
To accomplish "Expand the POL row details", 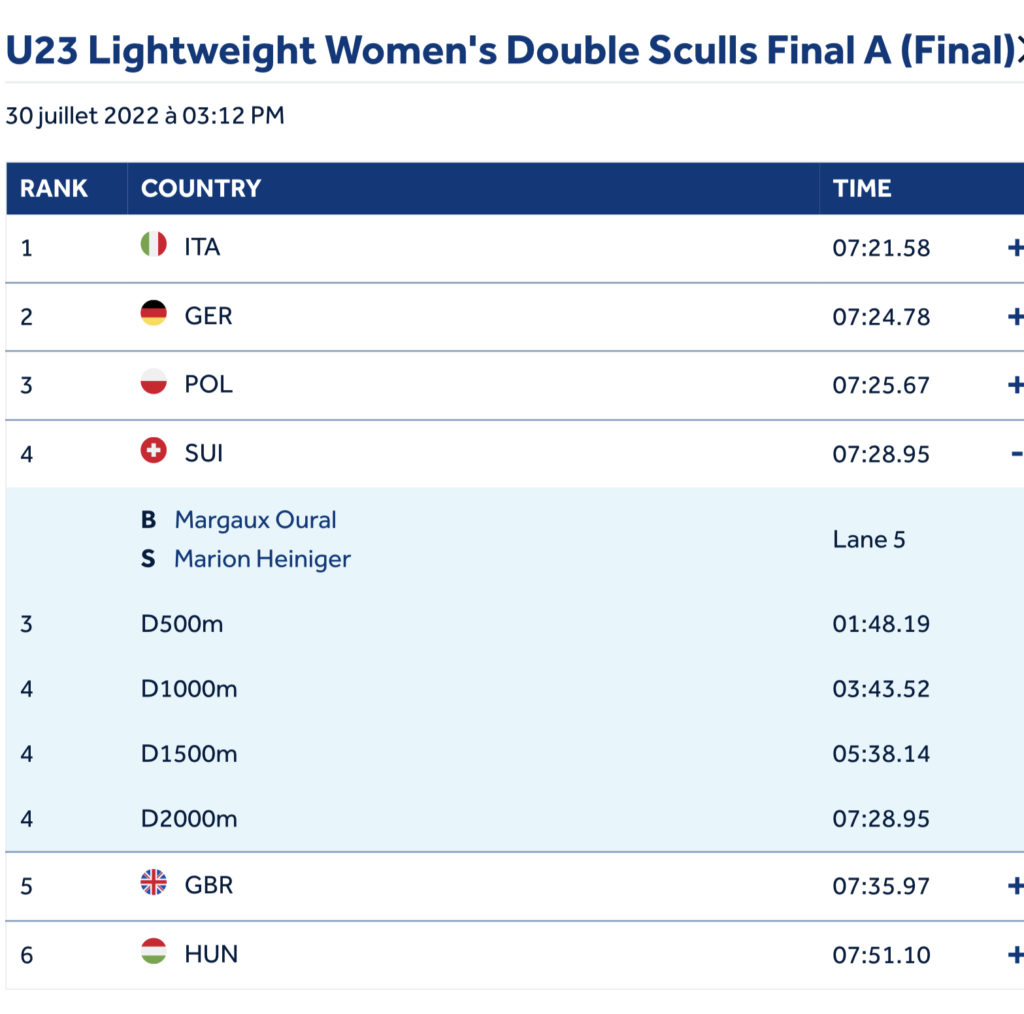I will [x=1014, y=385].
